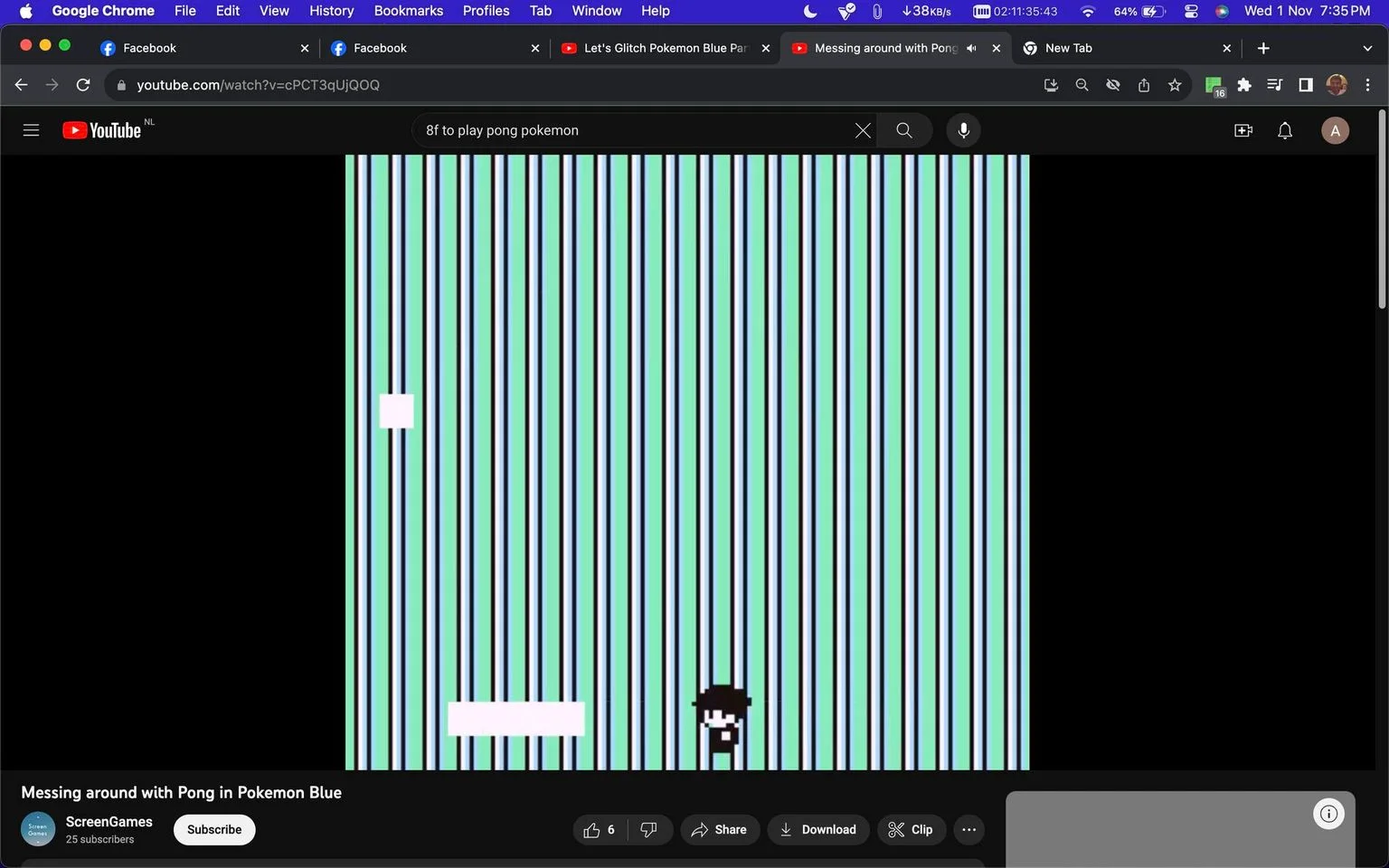Open the Help menu
Screen dimensions: 1389x868
click(656, 11)
